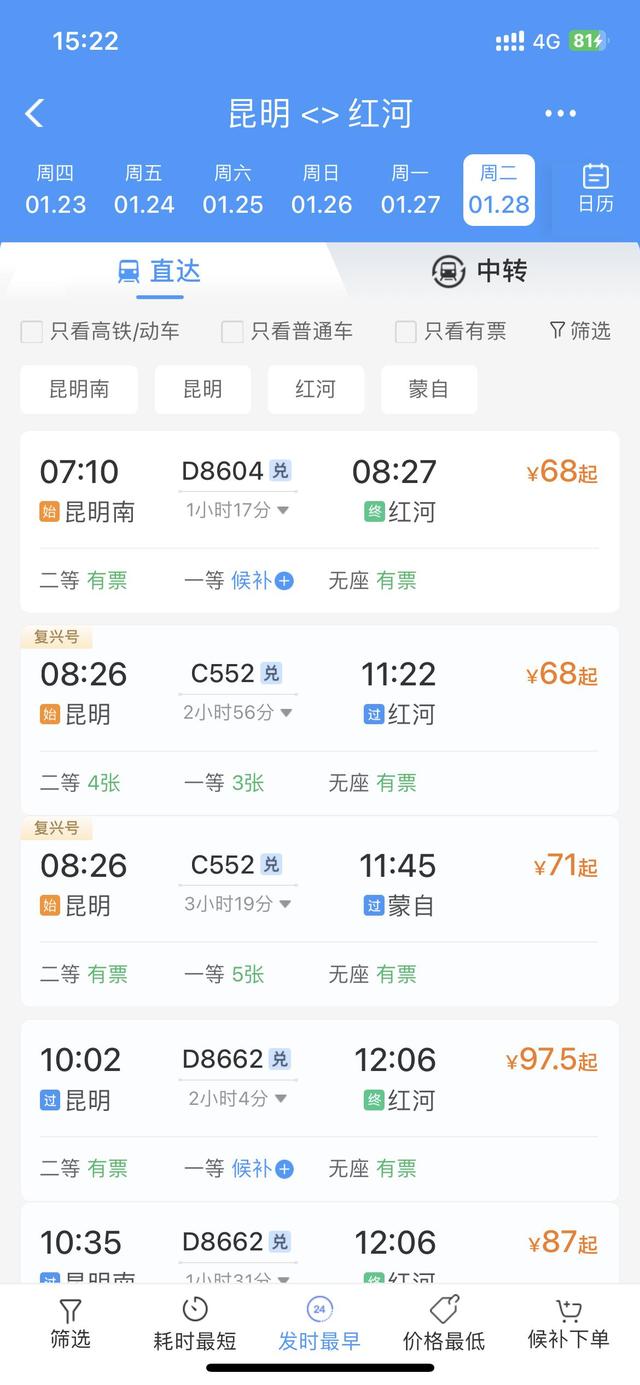This screenshot has height=1385, width=640.
Task: Check the 只看有票 filter option
Action: [405, 331]
